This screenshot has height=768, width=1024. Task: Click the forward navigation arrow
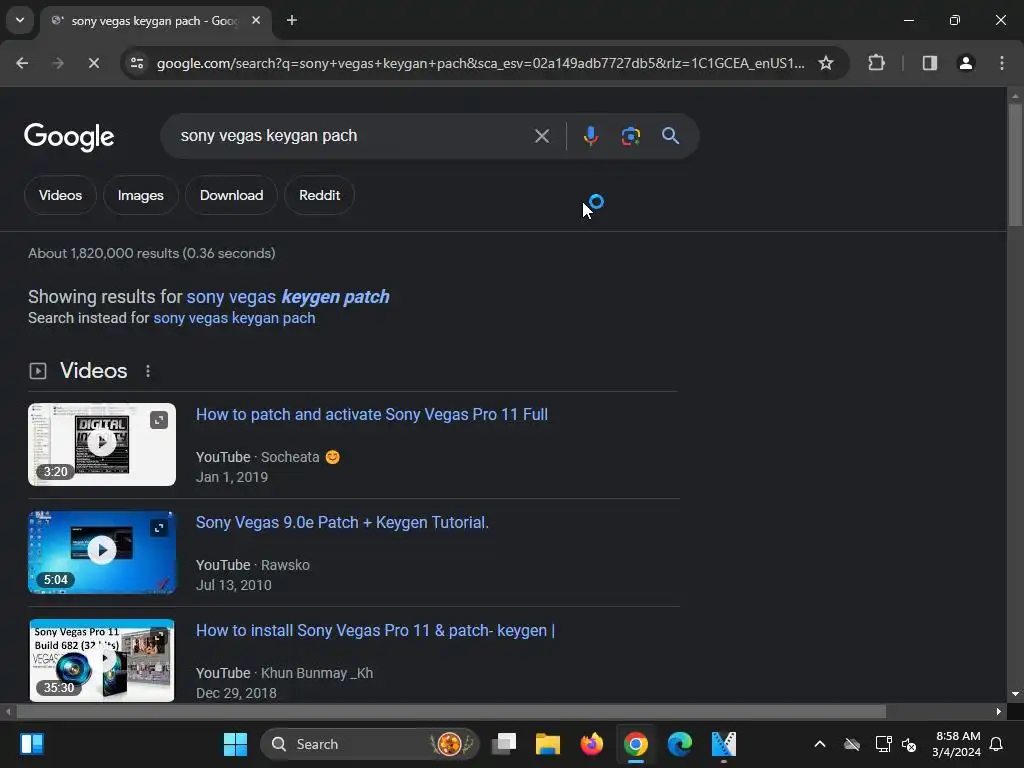point(58,63)
